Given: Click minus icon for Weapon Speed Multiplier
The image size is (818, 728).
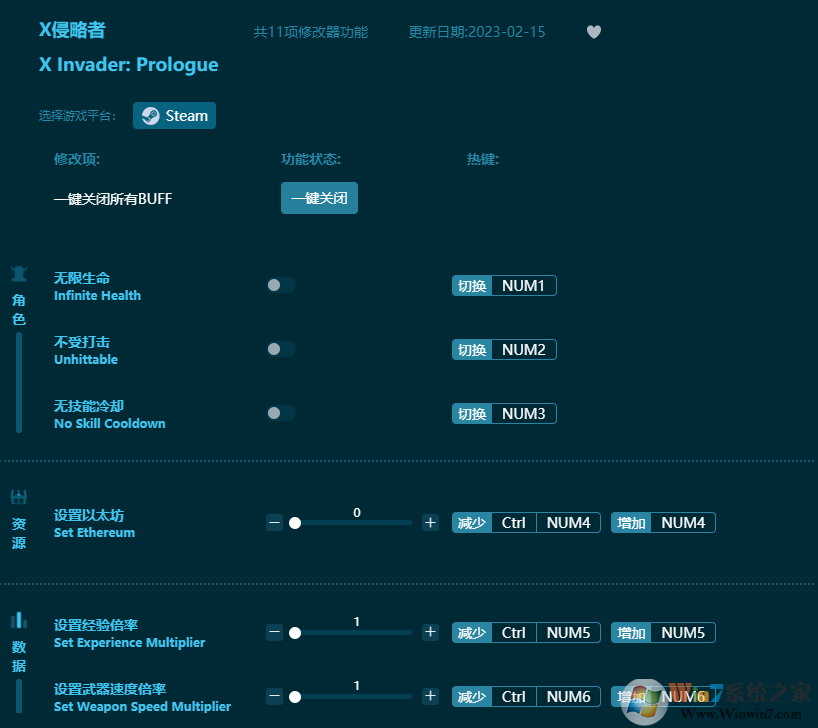Looking at the screenshot, I should coord(274,696).
